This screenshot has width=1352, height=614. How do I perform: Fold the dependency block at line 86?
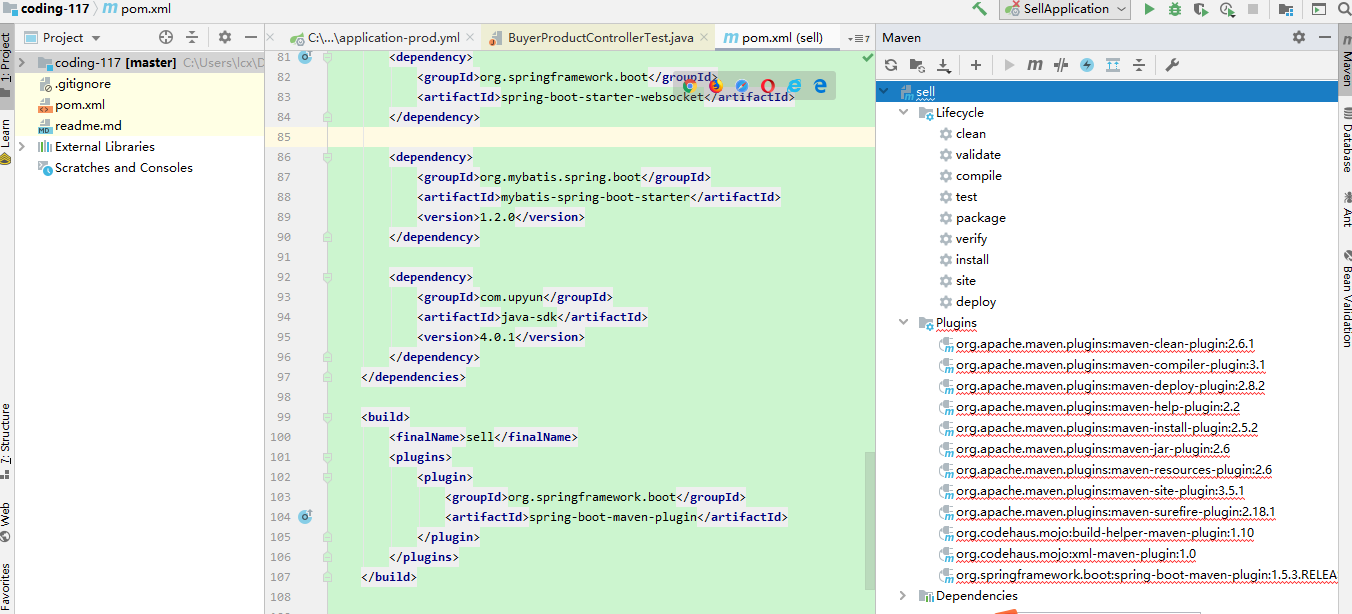327,157
